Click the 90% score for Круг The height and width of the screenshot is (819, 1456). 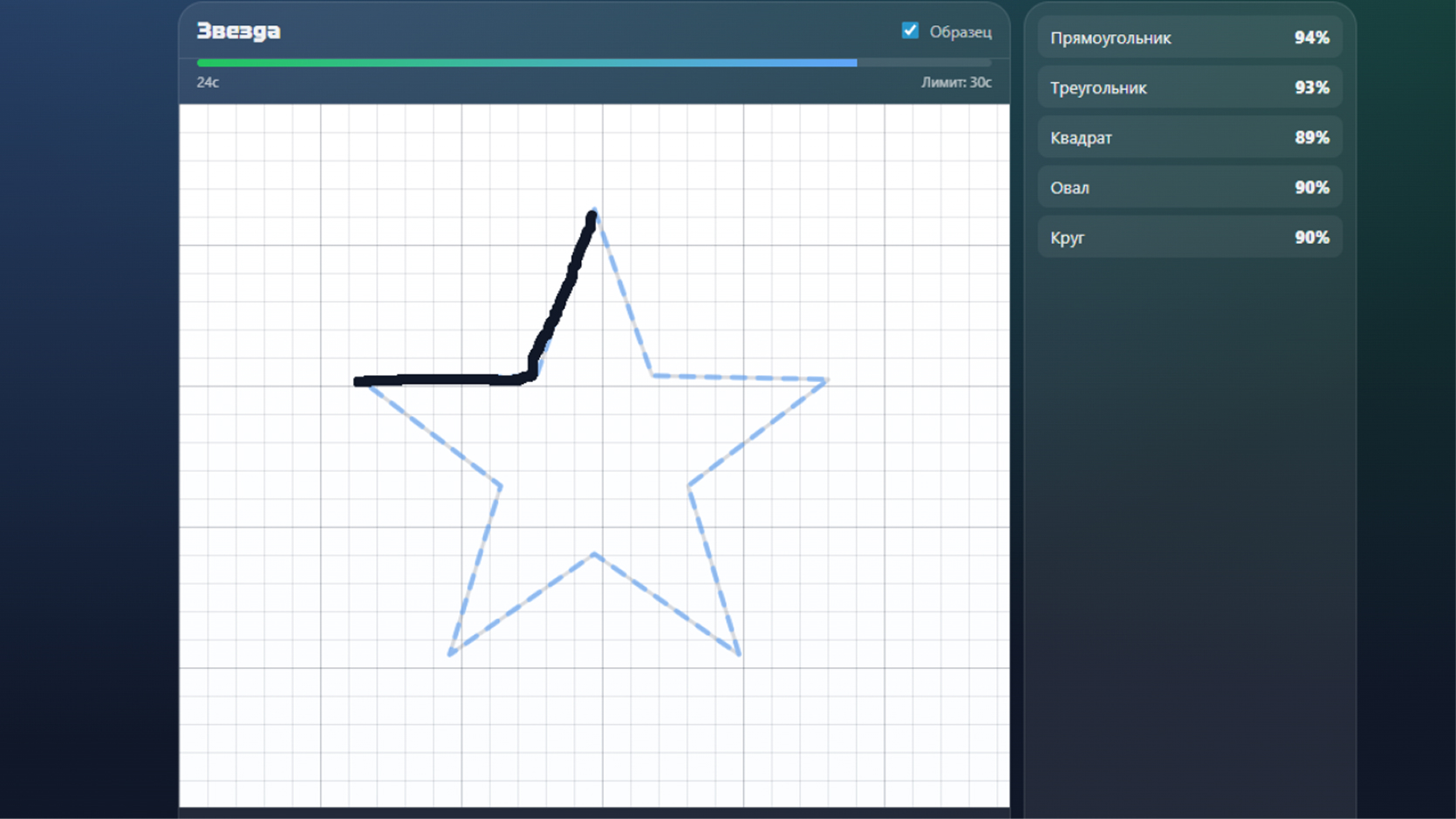tap(1313, 236)
